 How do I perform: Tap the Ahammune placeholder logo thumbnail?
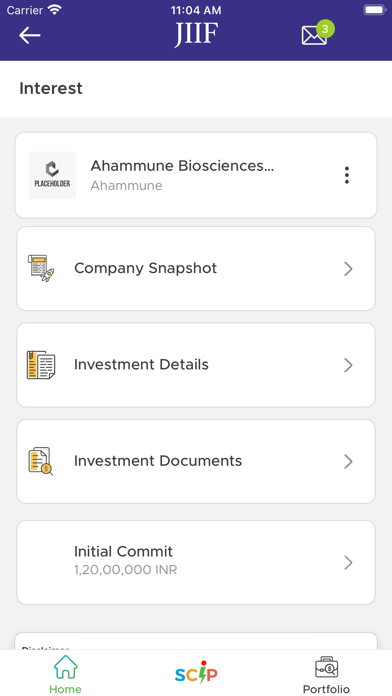tap(52, 175)
